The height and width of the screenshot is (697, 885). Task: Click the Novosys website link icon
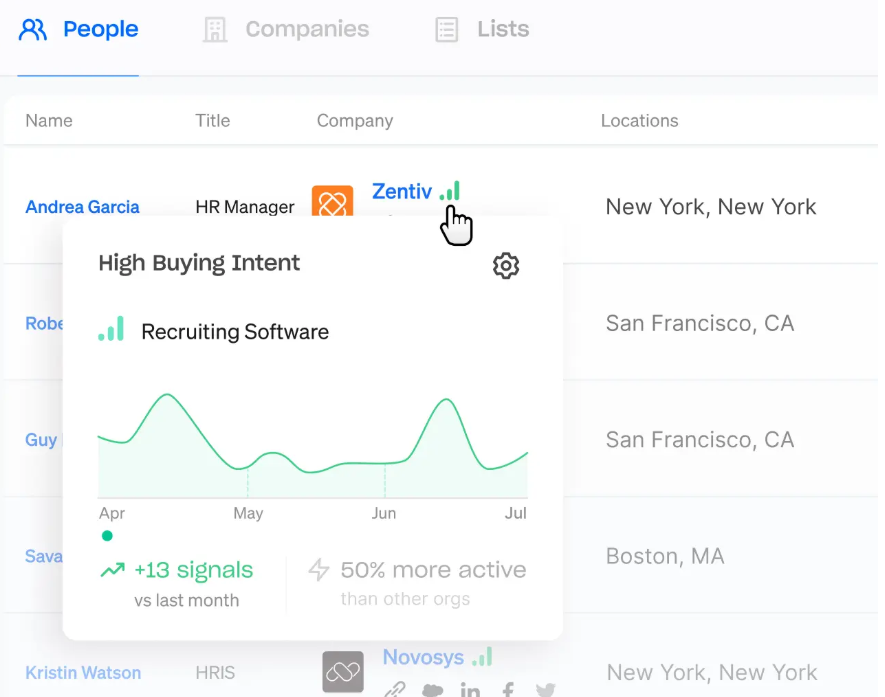pos(395,690)
